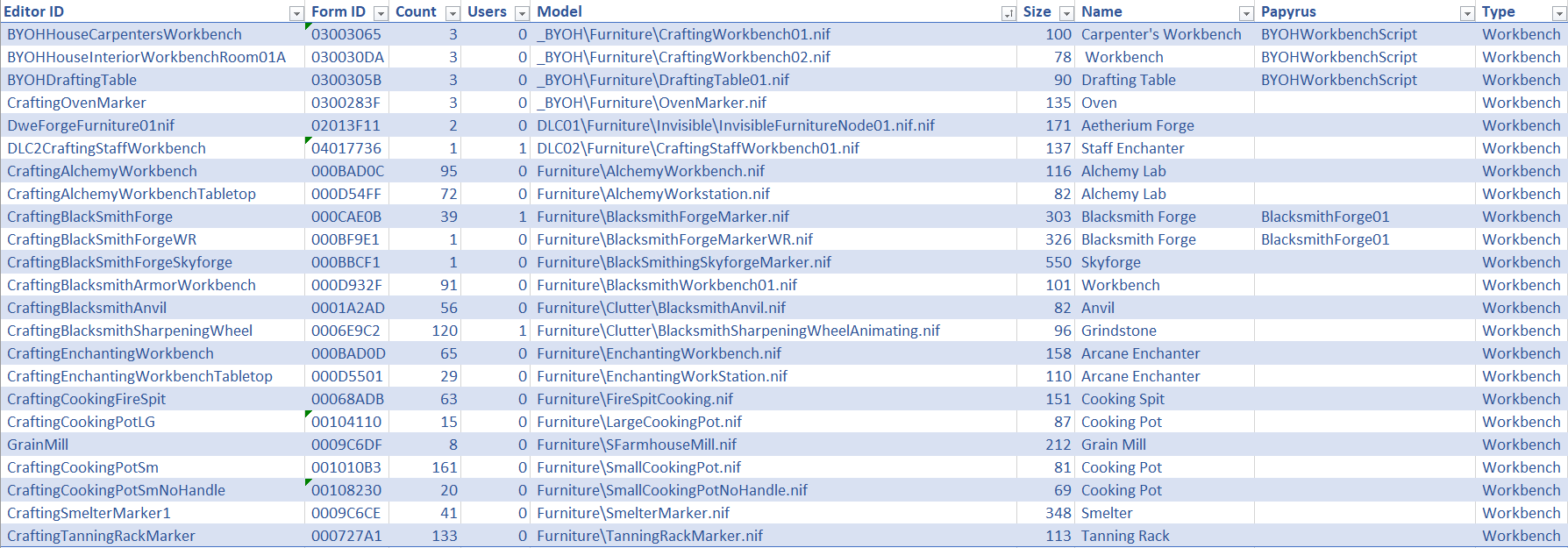1568x548 pixels.
Task: Click the Size cell showing 550
Action: [x=1058, y=262]
